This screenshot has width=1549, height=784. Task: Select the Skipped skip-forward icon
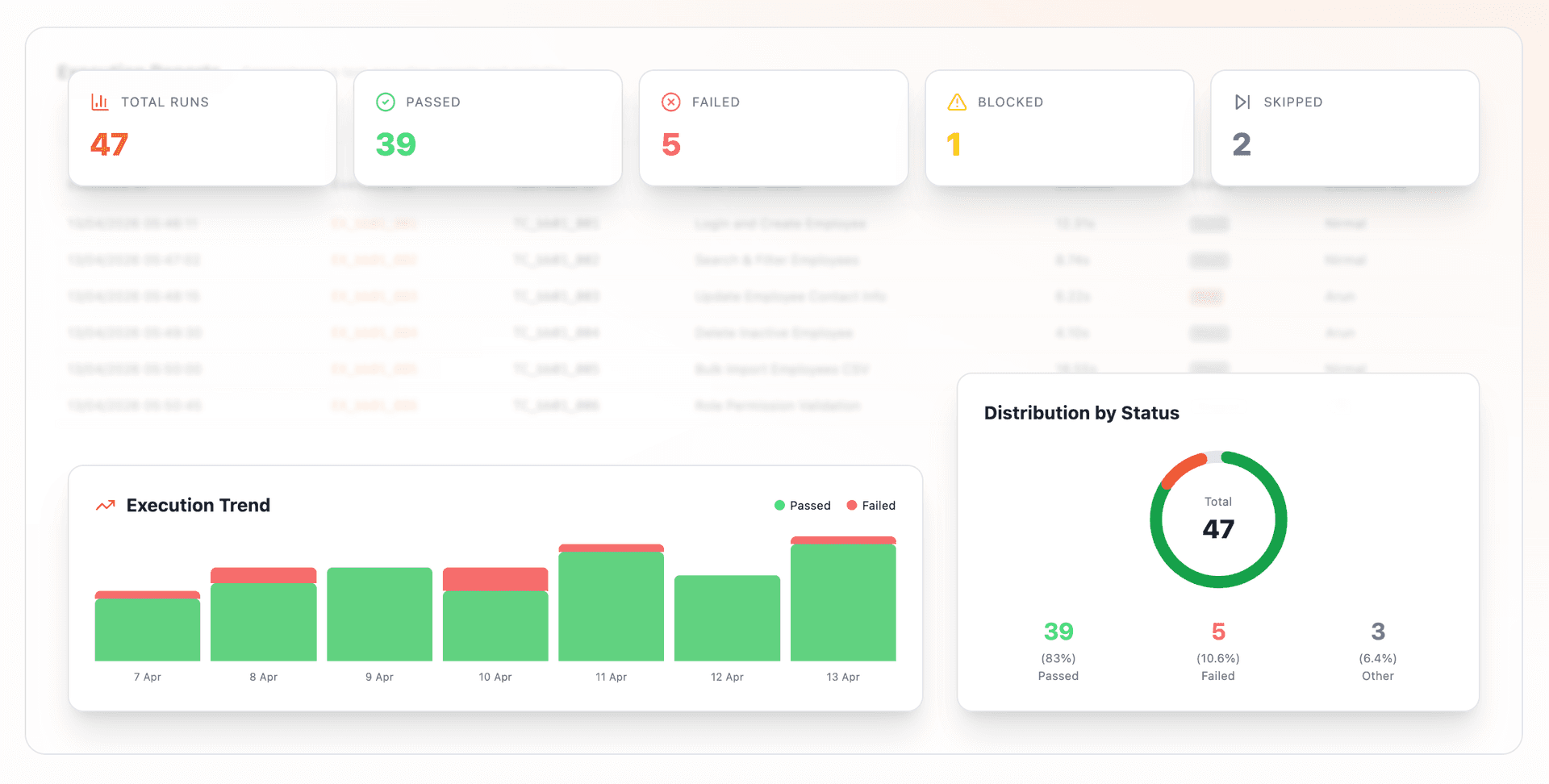pos(1242,102)
